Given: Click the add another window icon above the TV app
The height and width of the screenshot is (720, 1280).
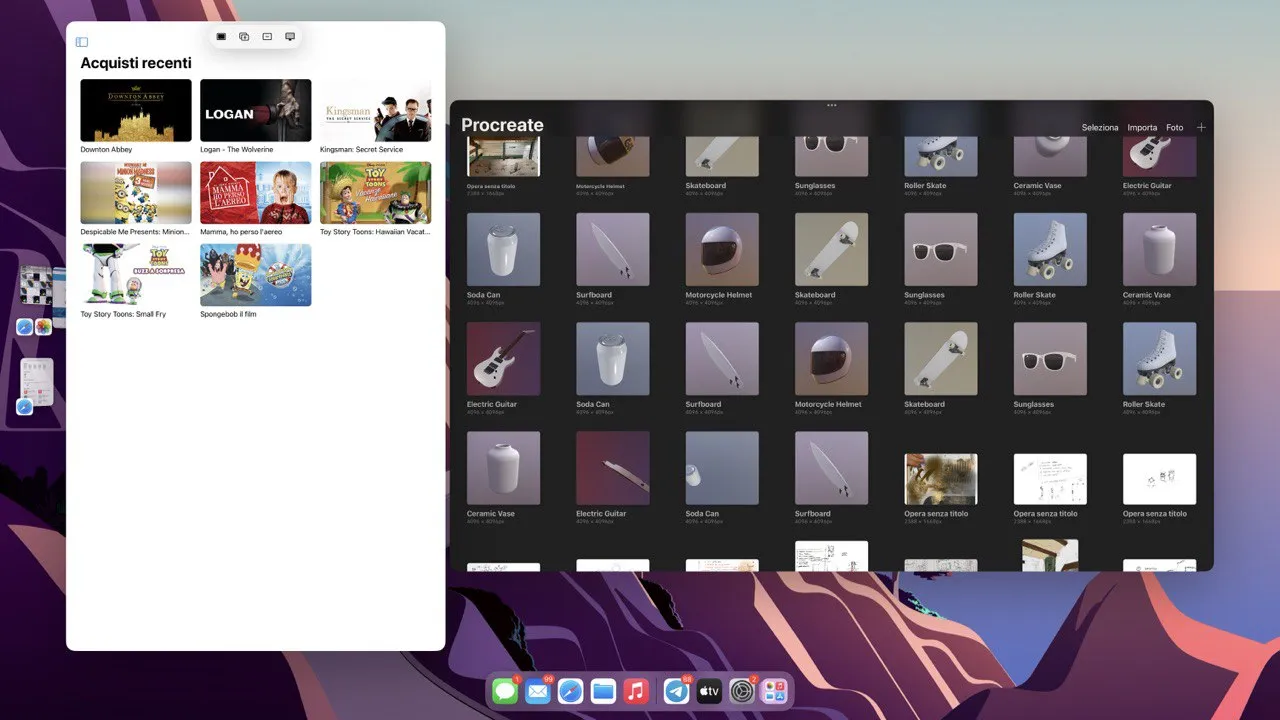Looking at the screenshot, I should click(x=243, y=36).
